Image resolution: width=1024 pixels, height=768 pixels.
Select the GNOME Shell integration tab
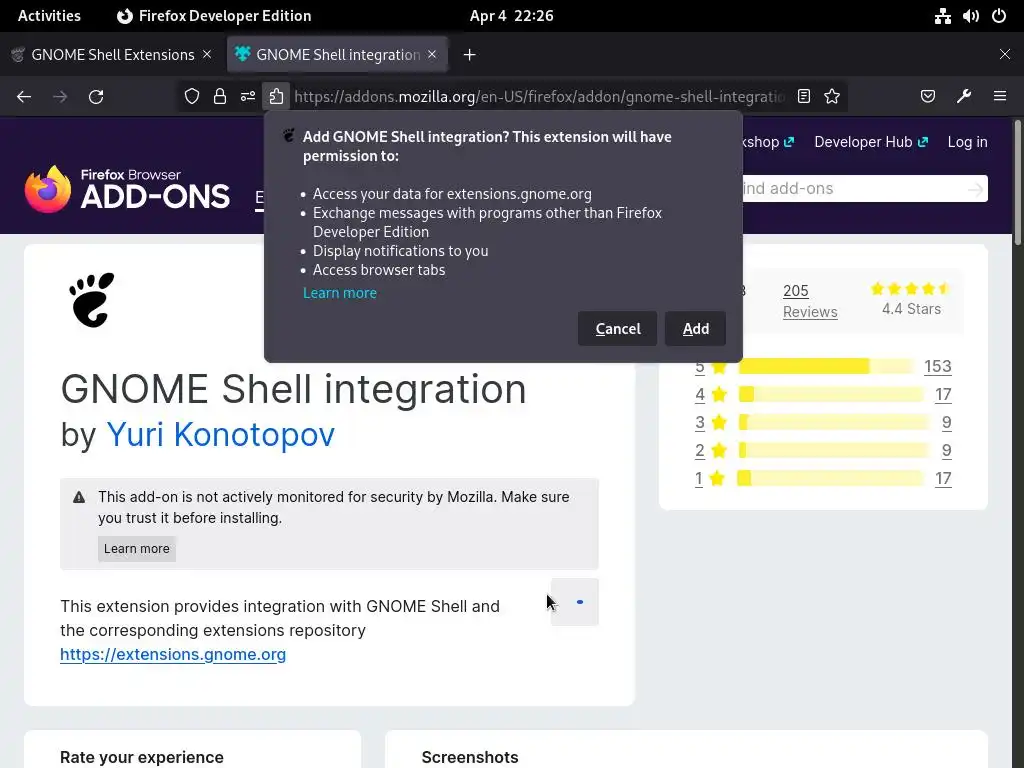338,55
